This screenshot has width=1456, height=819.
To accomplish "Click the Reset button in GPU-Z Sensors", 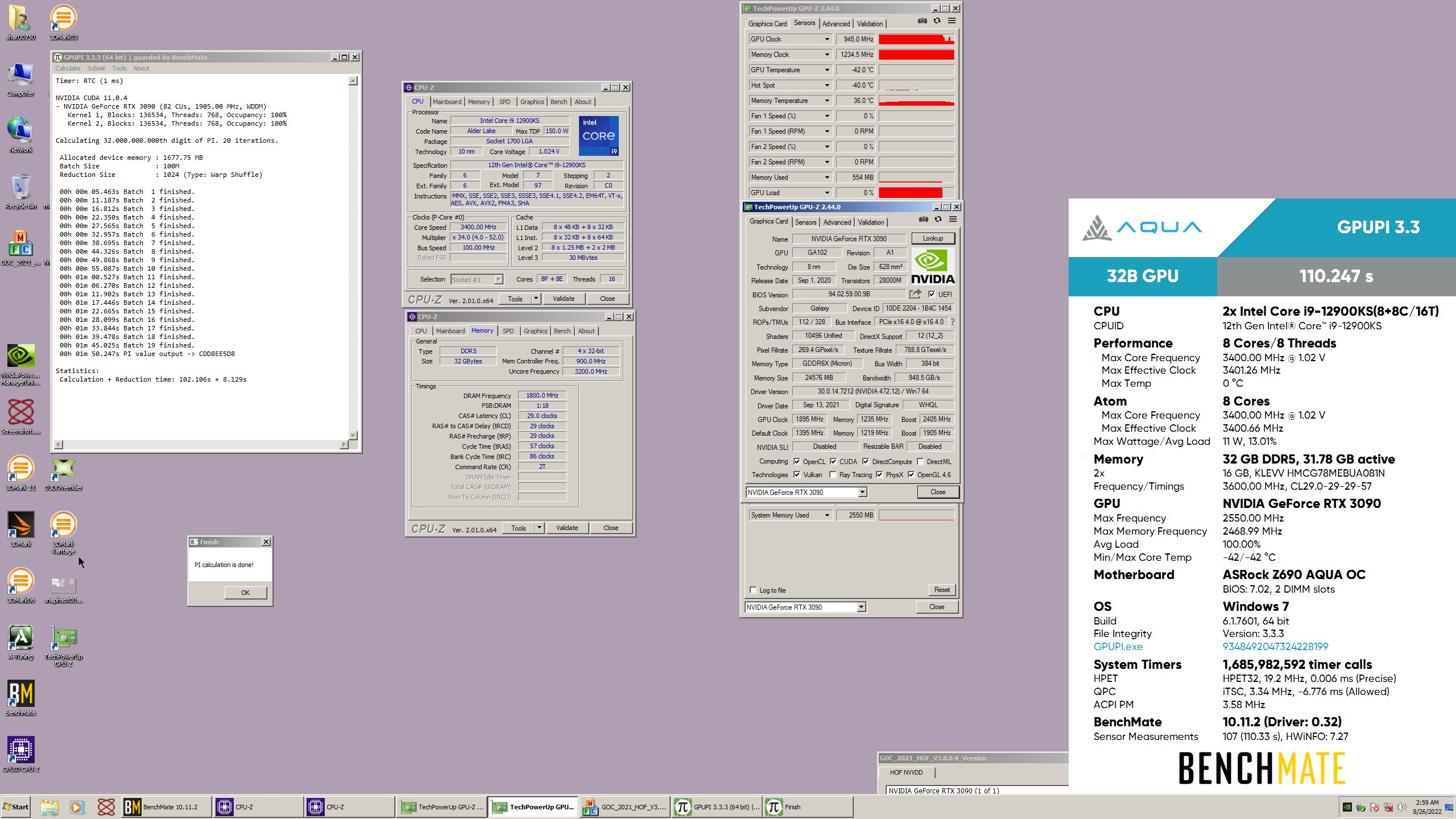I will click(942, 590).
